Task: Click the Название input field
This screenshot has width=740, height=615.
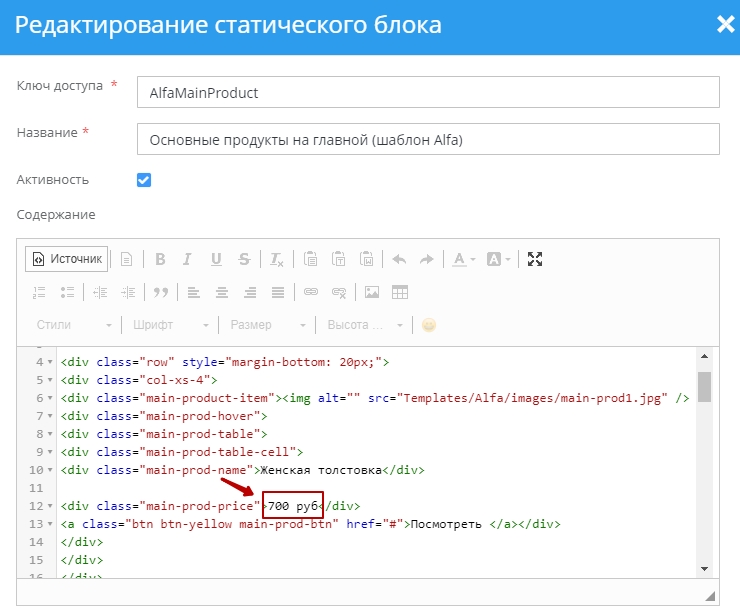Action: pyautogui.click(x=427, y=139)
